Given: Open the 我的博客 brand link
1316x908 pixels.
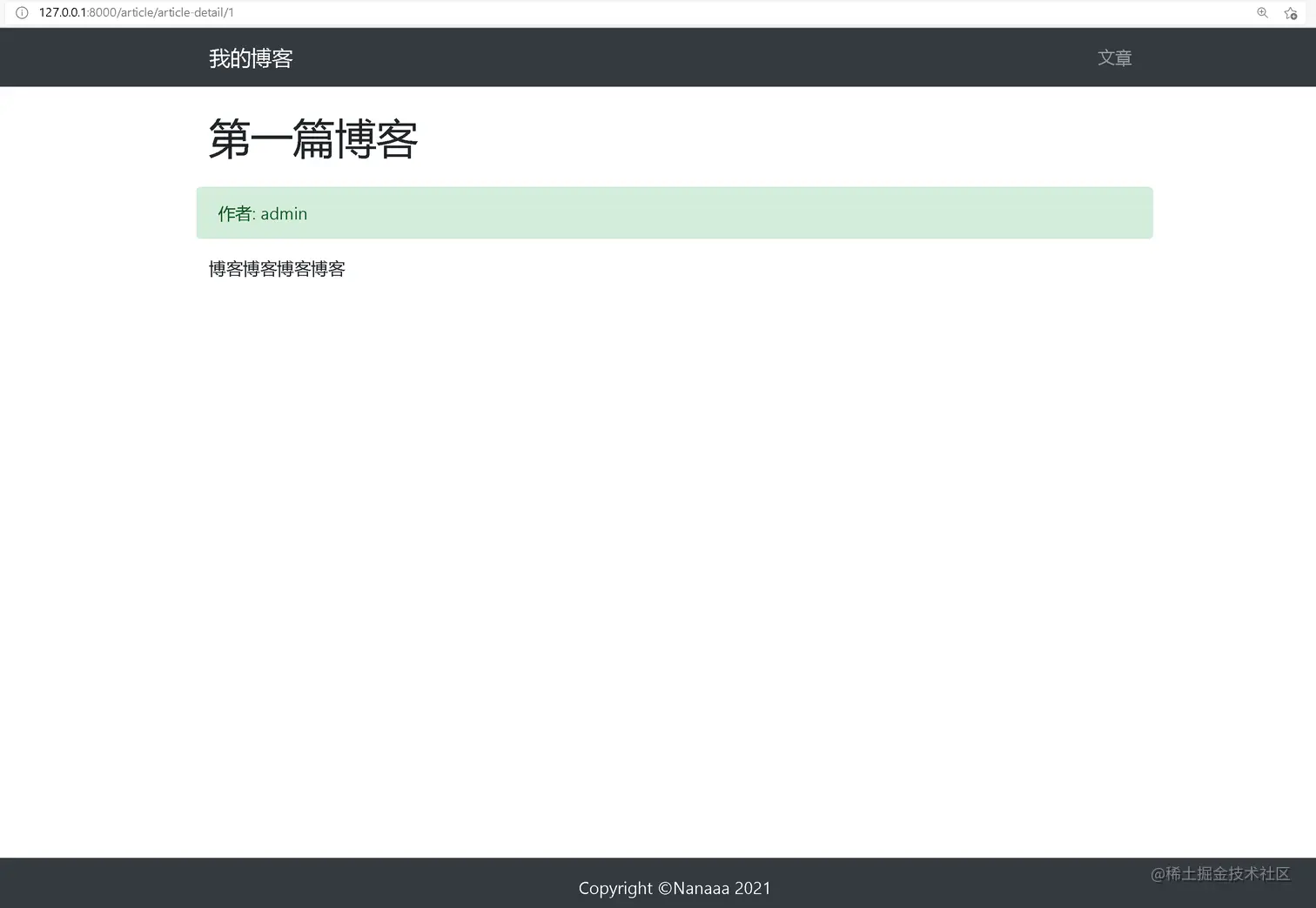Looking at the screenshot, I should tap(251, 58).
